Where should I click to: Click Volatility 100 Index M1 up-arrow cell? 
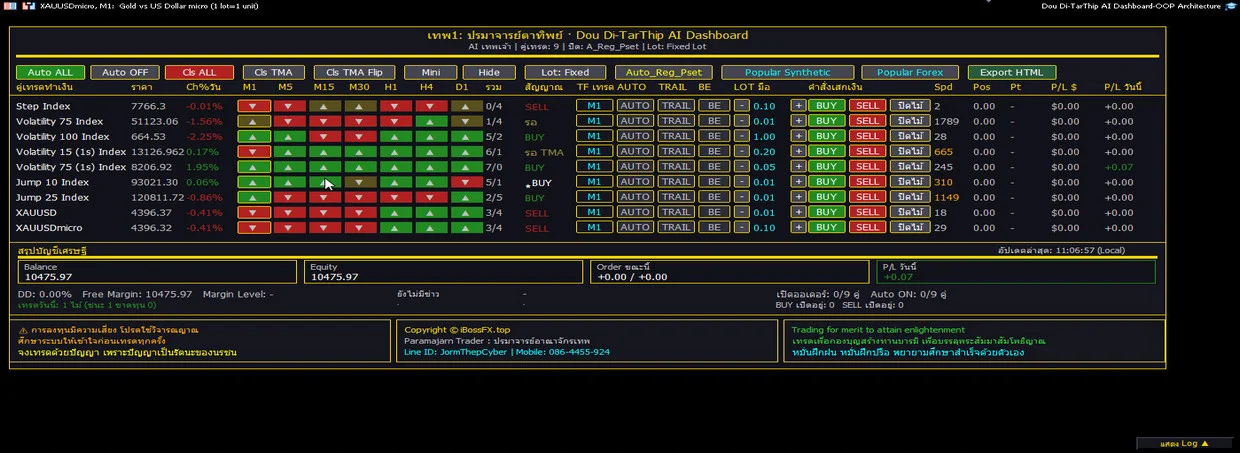(x=255, y=136)
